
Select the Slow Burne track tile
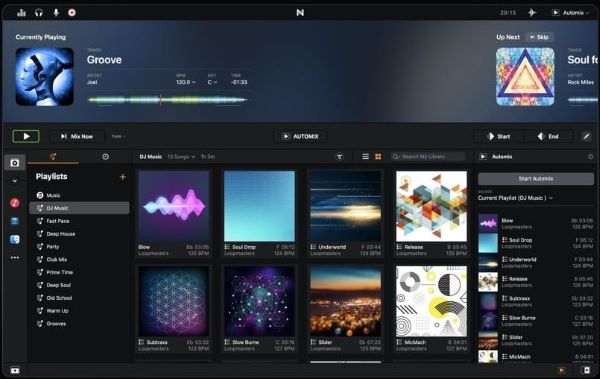(x=259, y=309)
